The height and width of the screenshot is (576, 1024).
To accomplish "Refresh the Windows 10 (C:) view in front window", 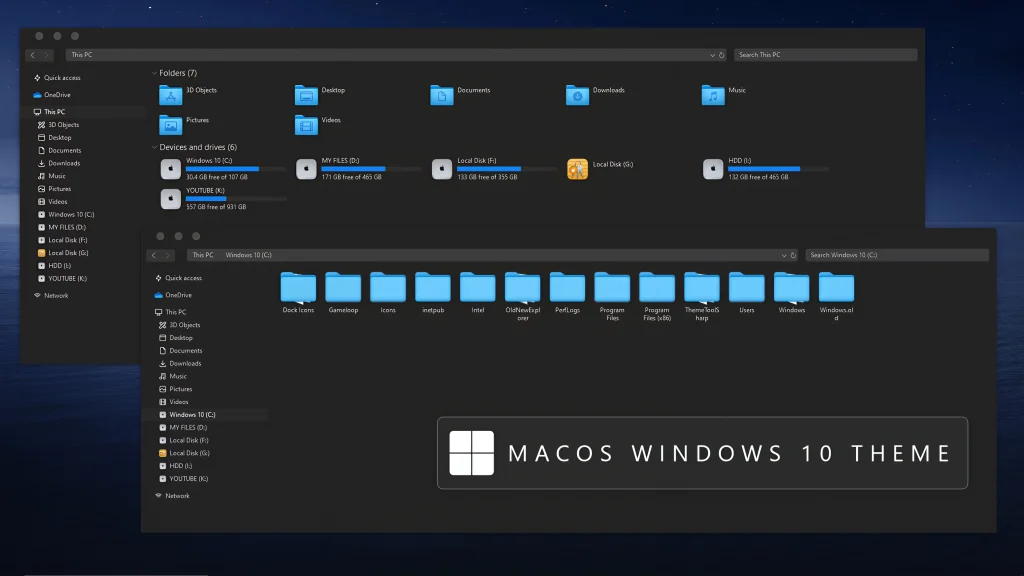I will point(793,255).
